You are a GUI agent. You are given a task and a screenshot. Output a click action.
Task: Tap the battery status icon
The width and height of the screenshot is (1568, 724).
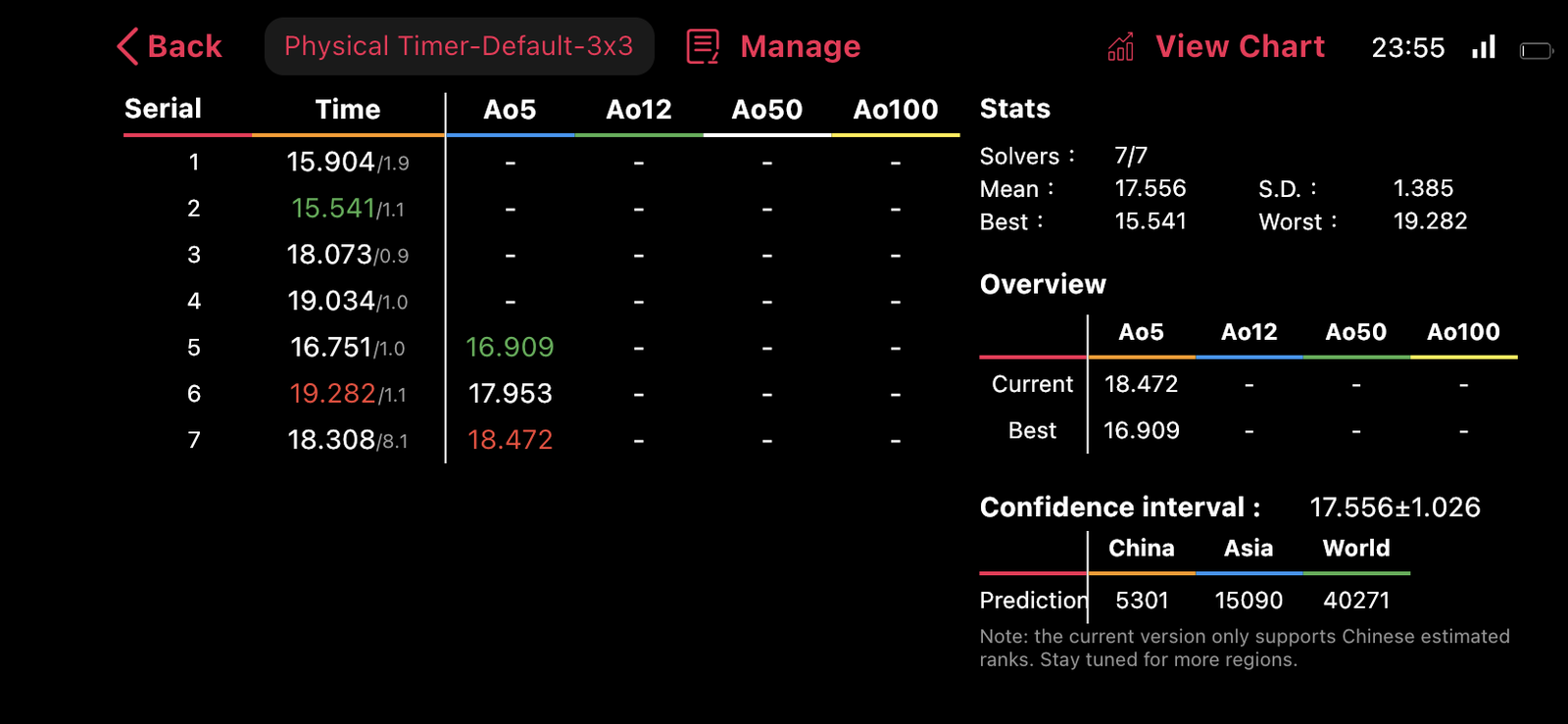(1536, 50)
